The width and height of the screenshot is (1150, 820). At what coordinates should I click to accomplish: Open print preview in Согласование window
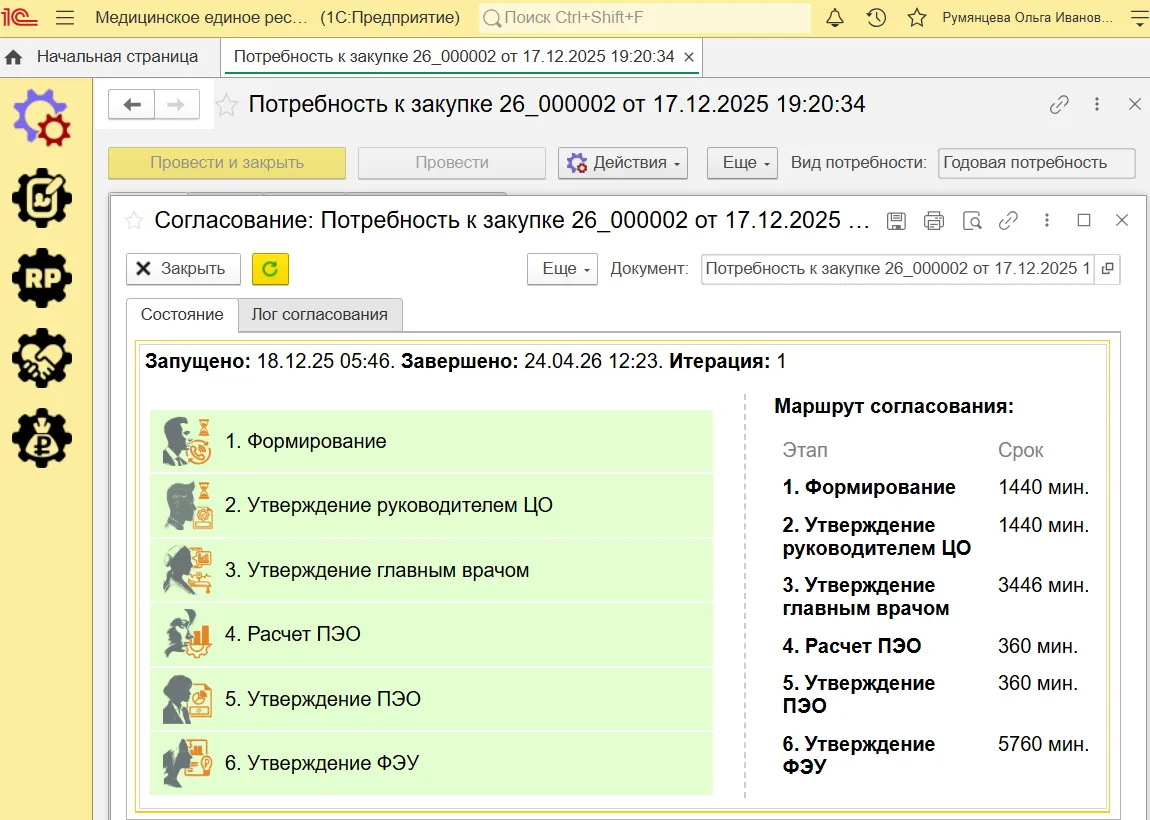[x=972, y=220]
